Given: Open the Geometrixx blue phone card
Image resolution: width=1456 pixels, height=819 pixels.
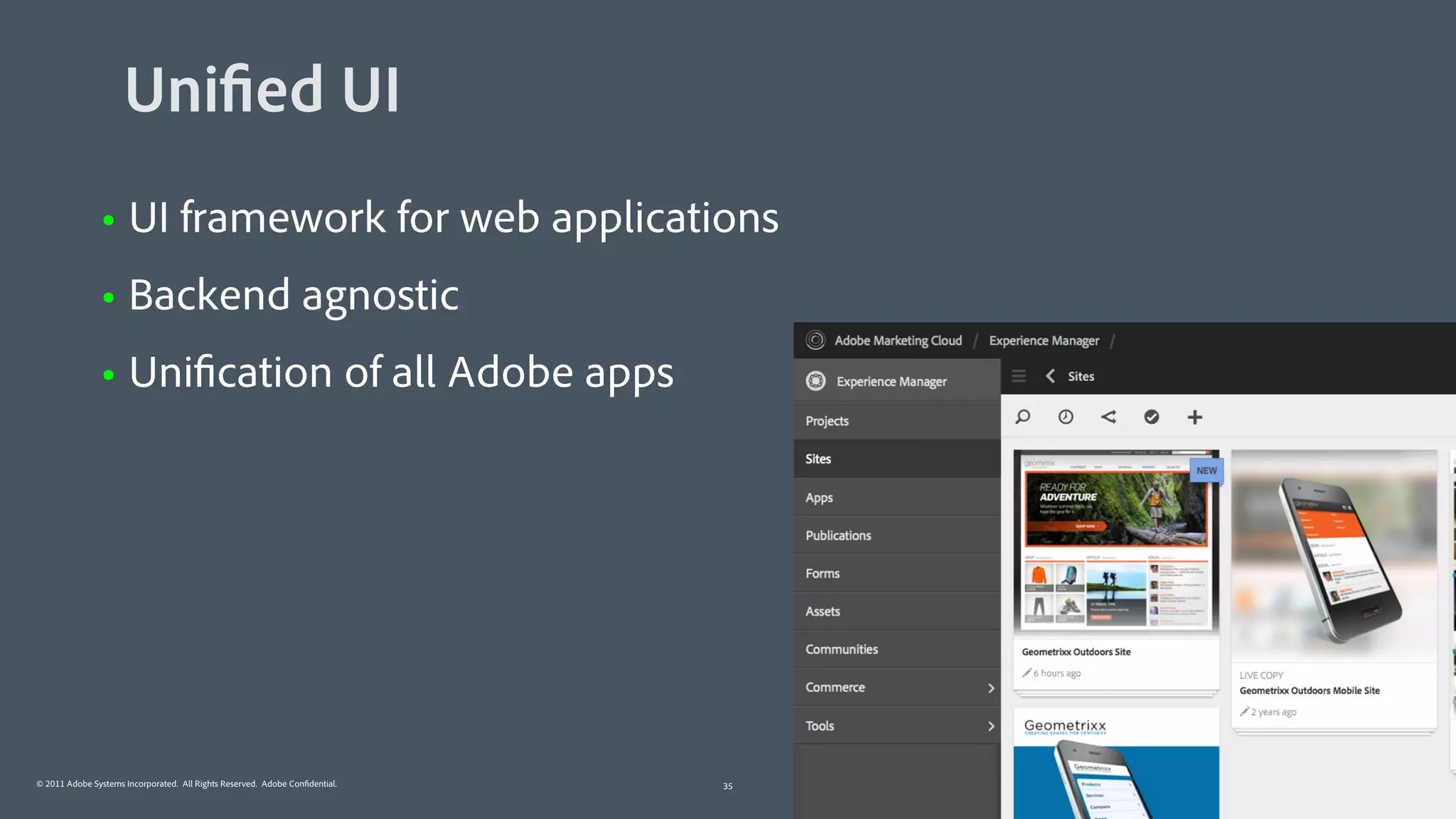Looking at the screenshot, I should [1116, 764].
